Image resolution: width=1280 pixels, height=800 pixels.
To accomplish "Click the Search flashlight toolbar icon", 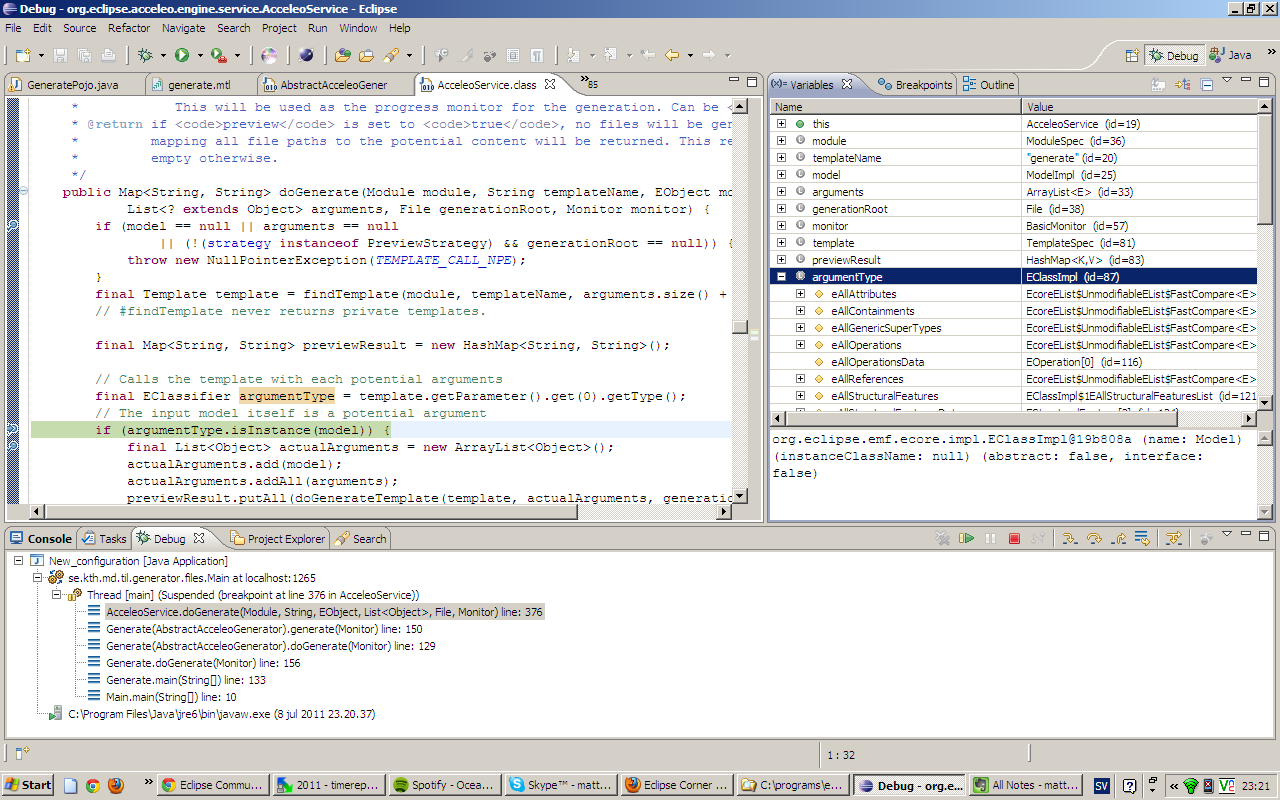I will click(x=391, y=55).
